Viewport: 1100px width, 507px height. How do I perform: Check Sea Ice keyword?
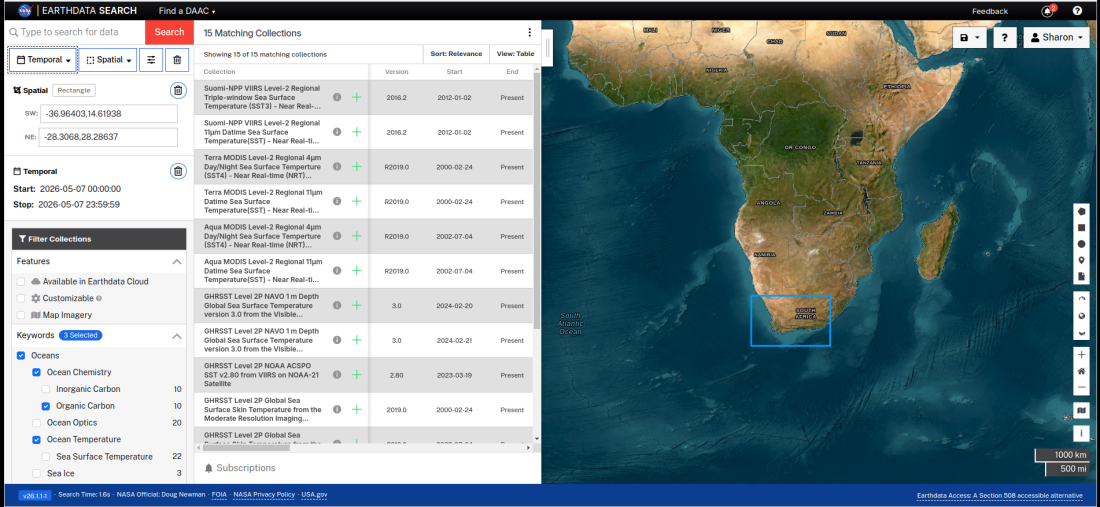(36, 473)
